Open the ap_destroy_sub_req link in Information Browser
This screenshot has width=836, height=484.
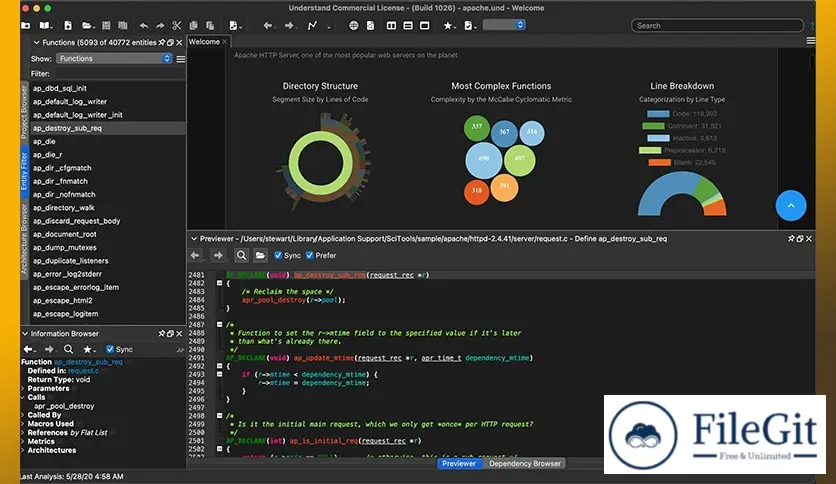click(x=89, y=362)
